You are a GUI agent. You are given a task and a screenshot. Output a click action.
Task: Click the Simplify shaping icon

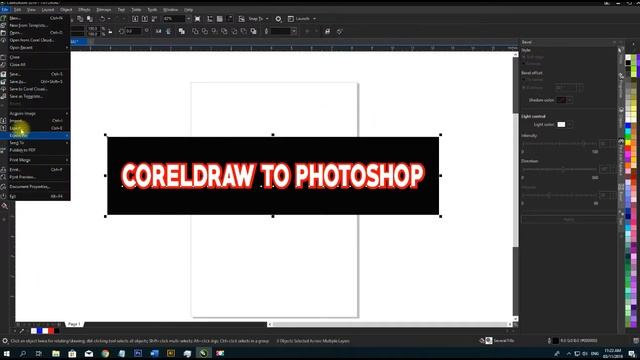224,31
